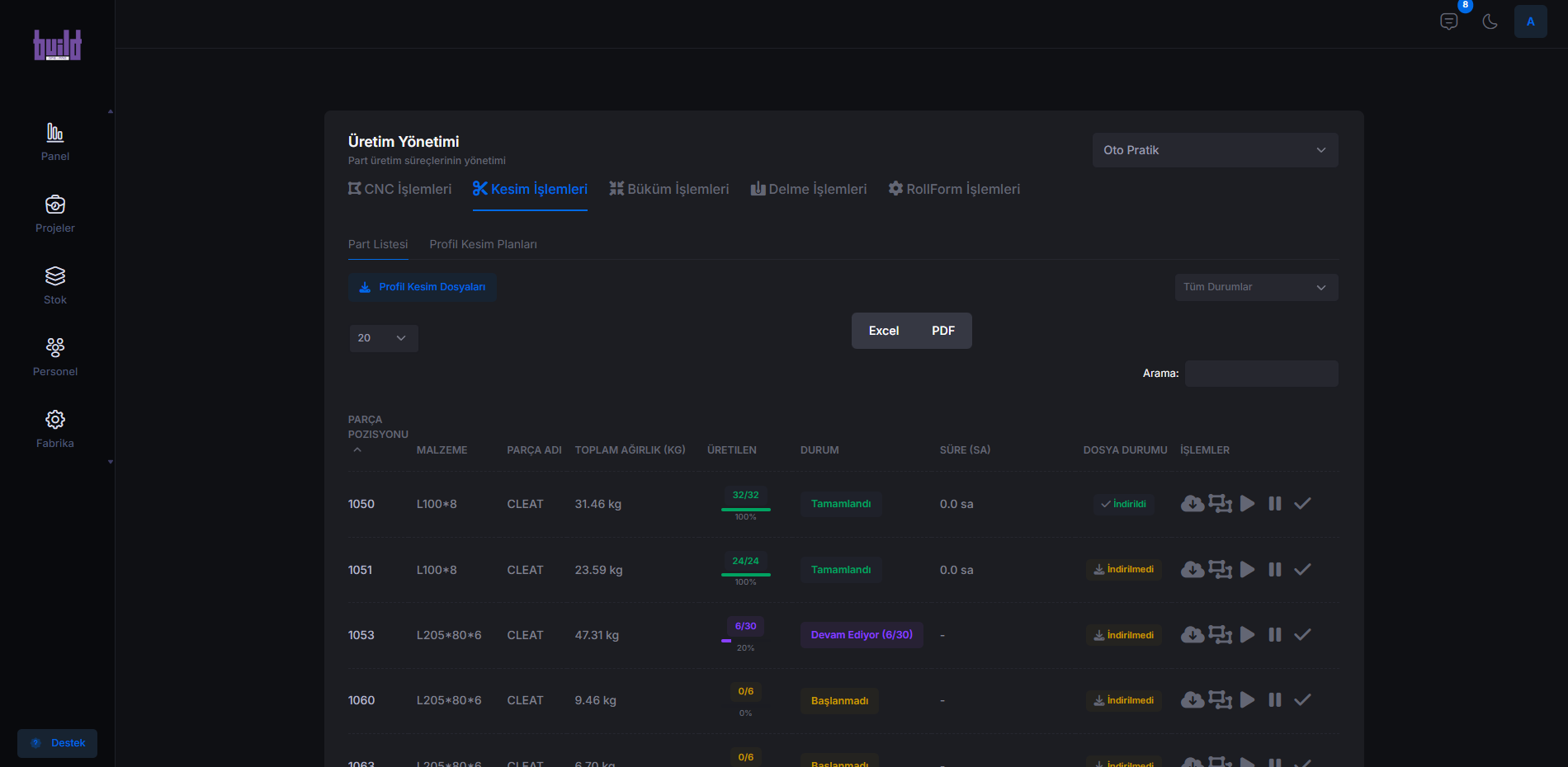Mark part 1060 complete with the check icon

tap(1302, 700)
